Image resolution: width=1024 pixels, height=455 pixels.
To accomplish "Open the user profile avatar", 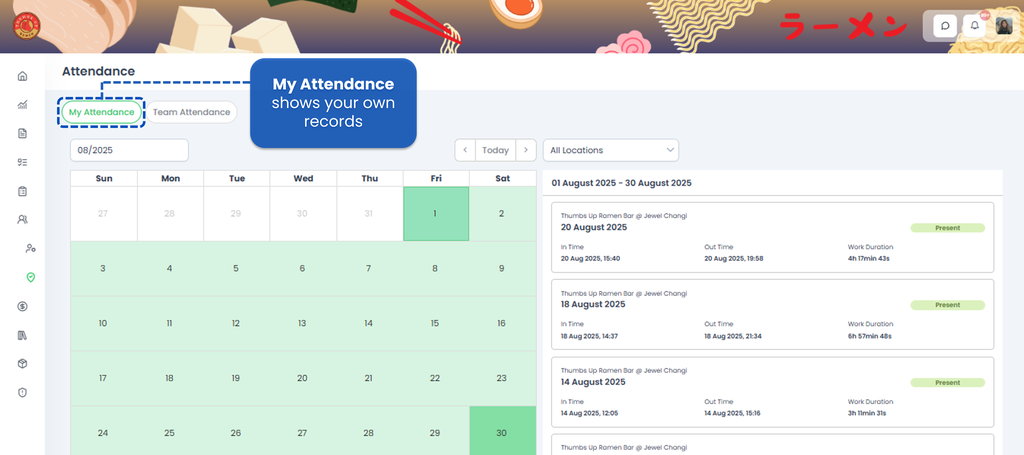I will pos(1003,26).
